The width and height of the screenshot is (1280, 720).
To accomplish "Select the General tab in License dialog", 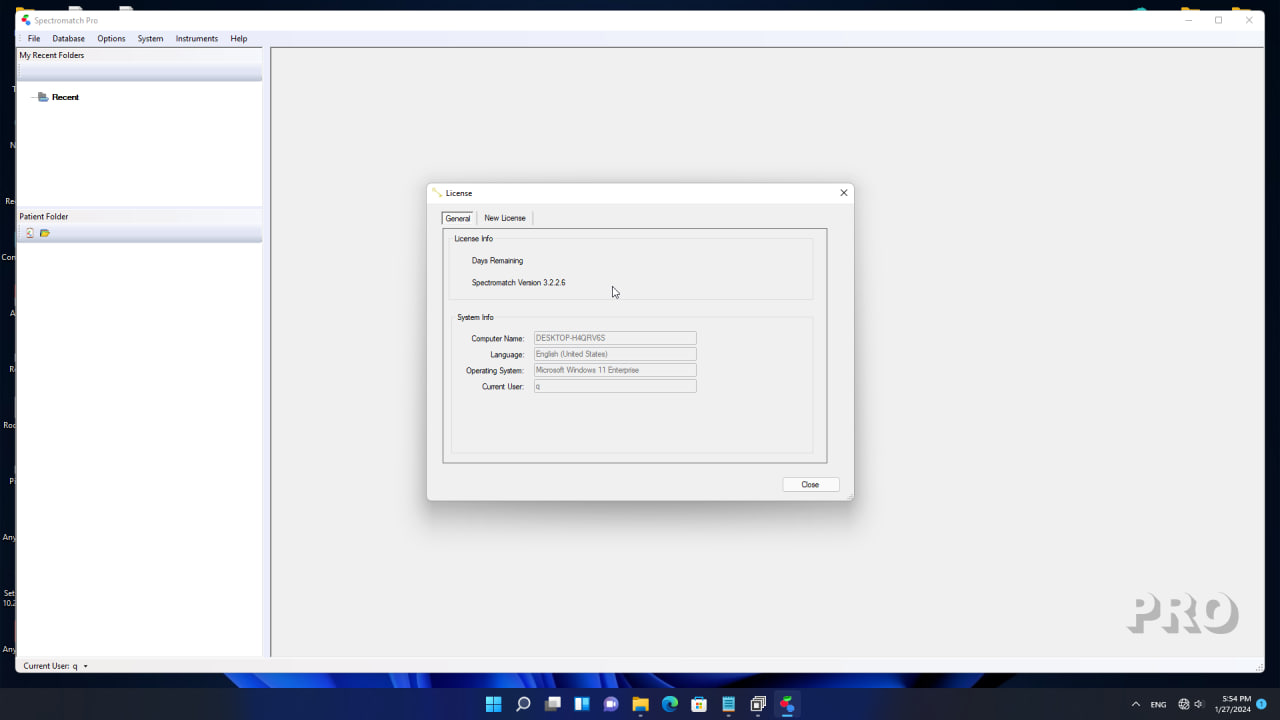I will 458,218.
